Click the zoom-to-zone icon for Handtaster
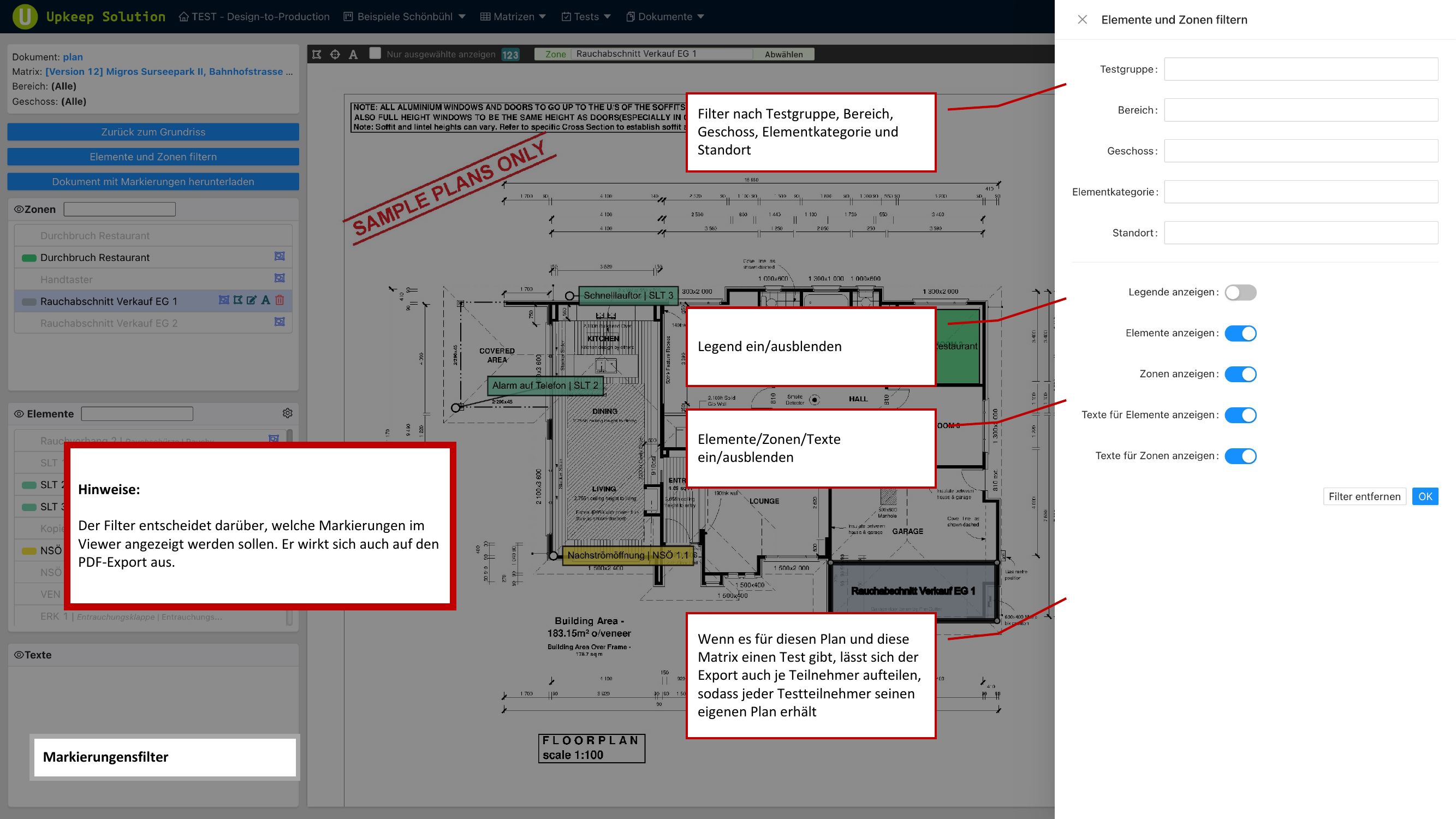The height and width of the screenshot is (819, 1456). click(279, 278)
